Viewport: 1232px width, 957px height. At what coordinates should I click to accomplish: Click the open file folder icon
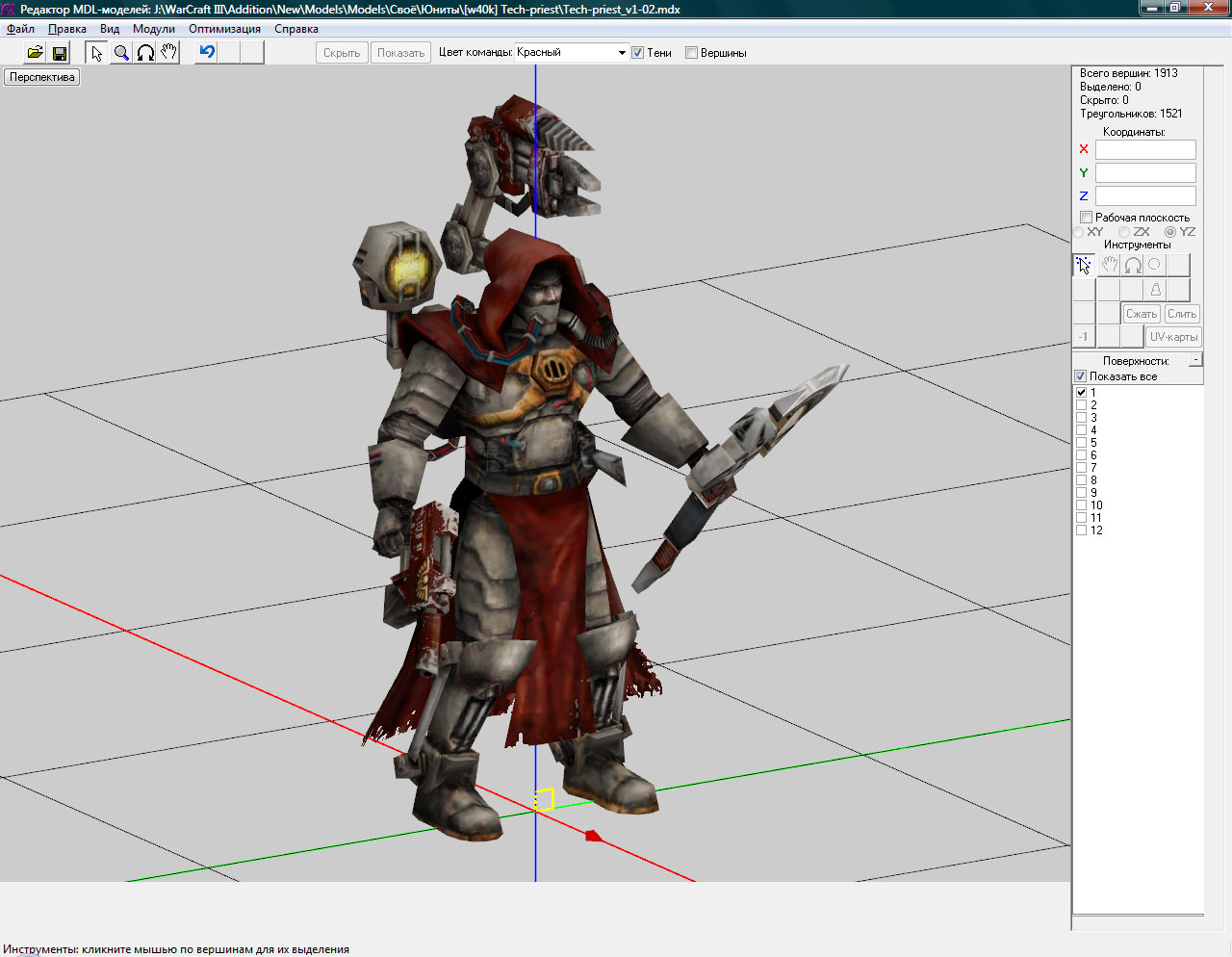click(35, 53)
